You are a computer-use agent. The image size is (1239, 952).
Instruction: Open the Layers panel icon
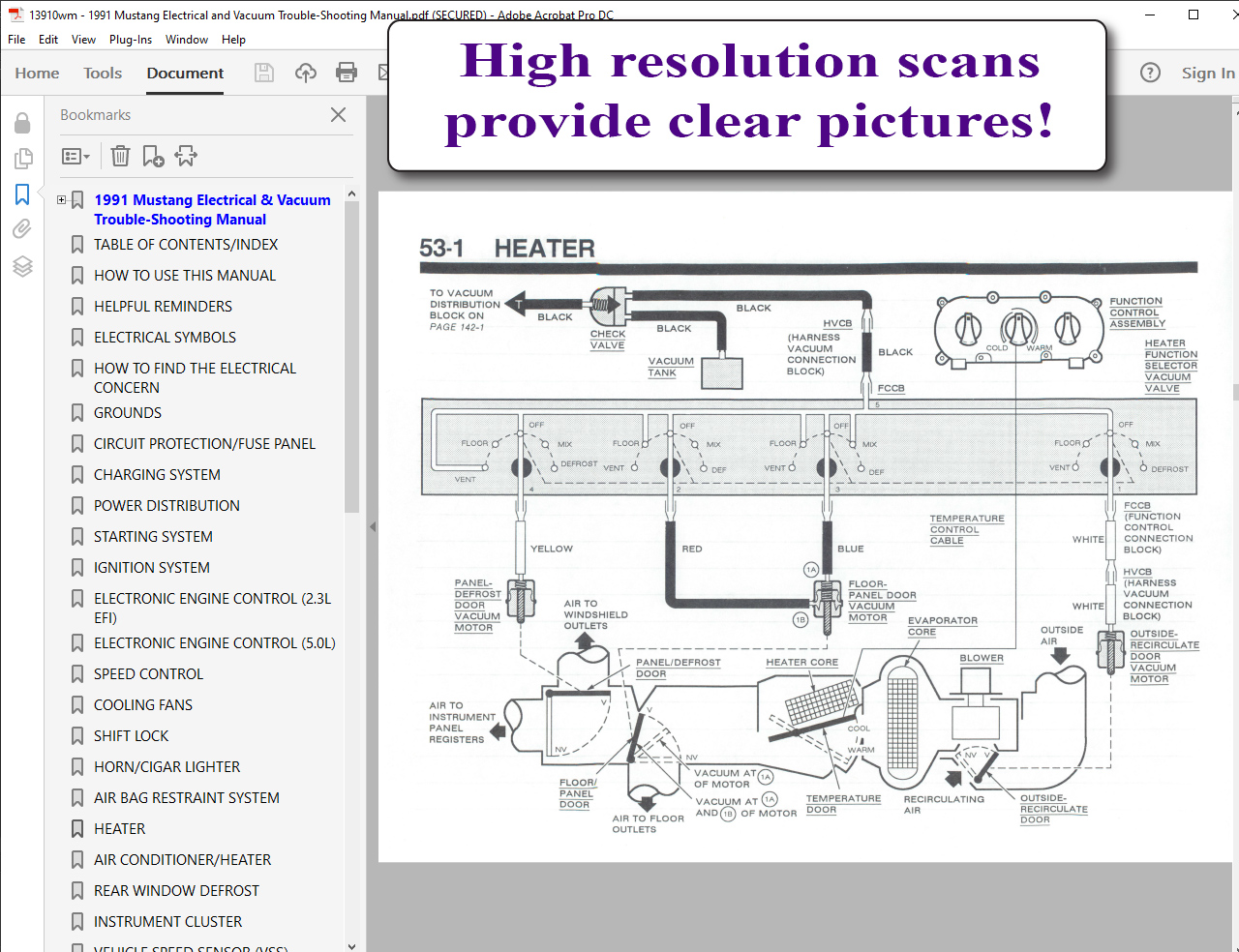click(x=22, y=266)
